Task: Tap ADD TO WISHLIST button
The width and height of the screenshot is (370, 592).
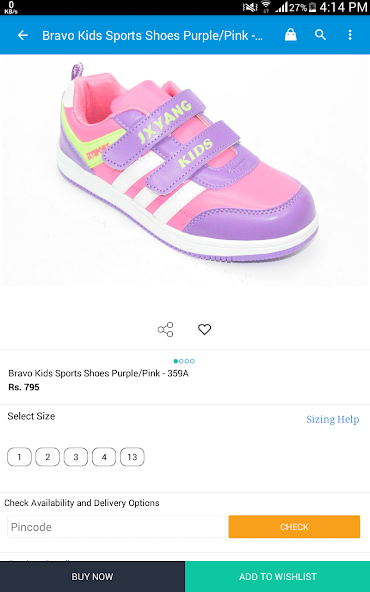Action: (278, 577)
